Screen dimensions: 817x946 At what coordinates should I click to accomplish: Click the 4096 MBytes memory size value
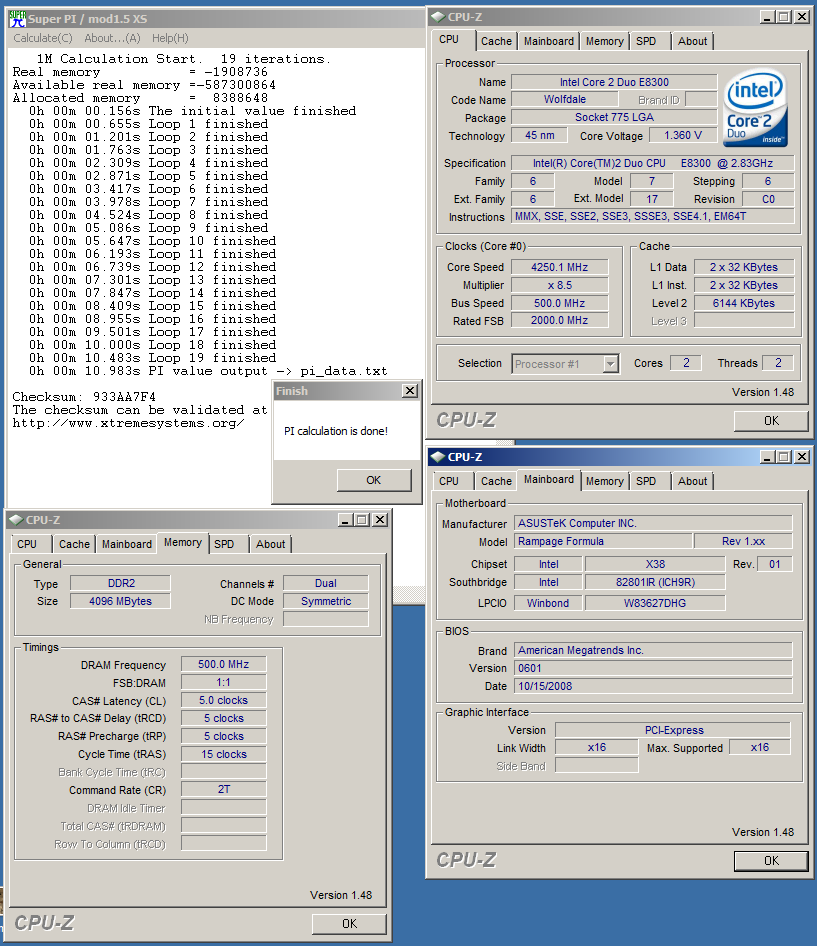pyautogui.click(x=121, y=601)
